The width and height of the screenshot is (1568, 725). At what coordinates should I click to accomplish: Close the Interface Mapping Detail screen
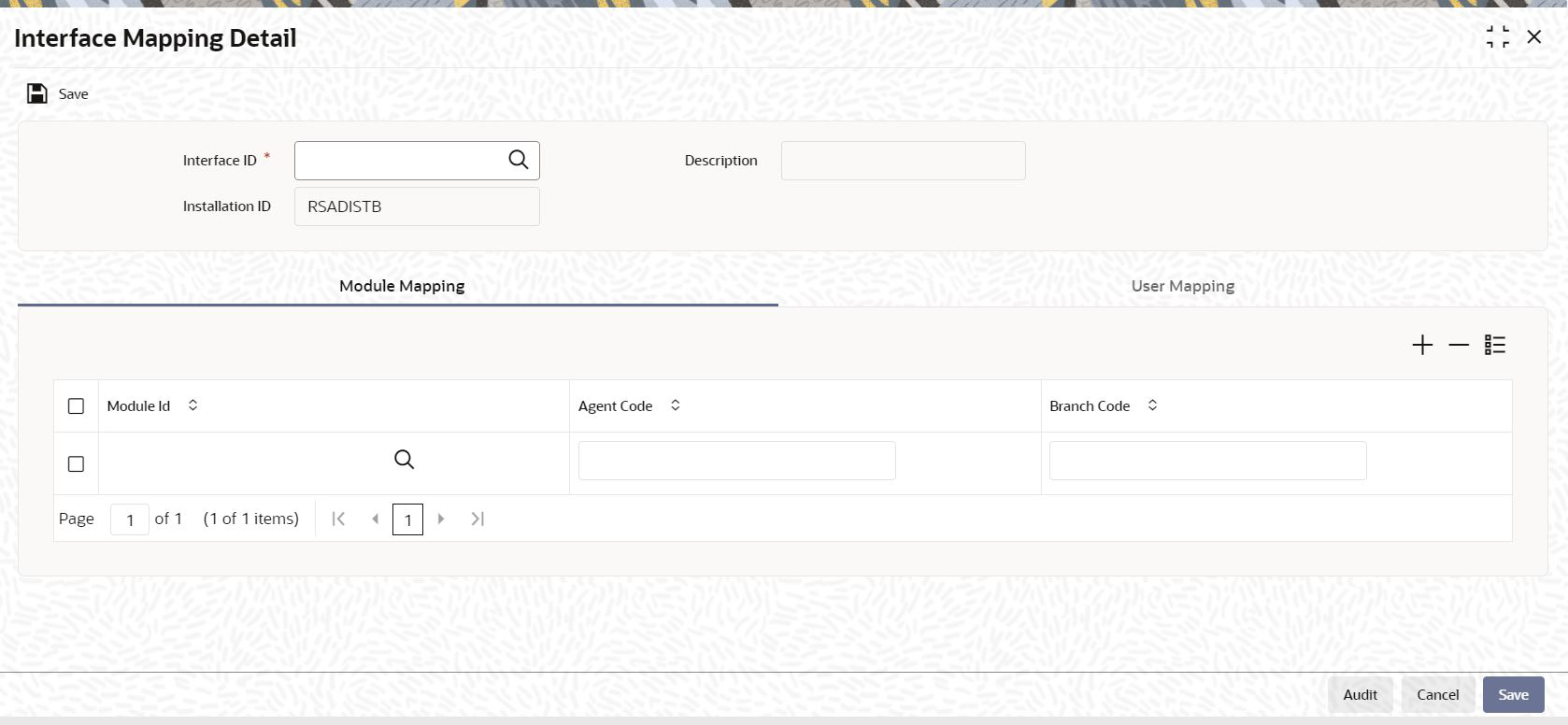pyautogui.click(x=1533, y=37)
